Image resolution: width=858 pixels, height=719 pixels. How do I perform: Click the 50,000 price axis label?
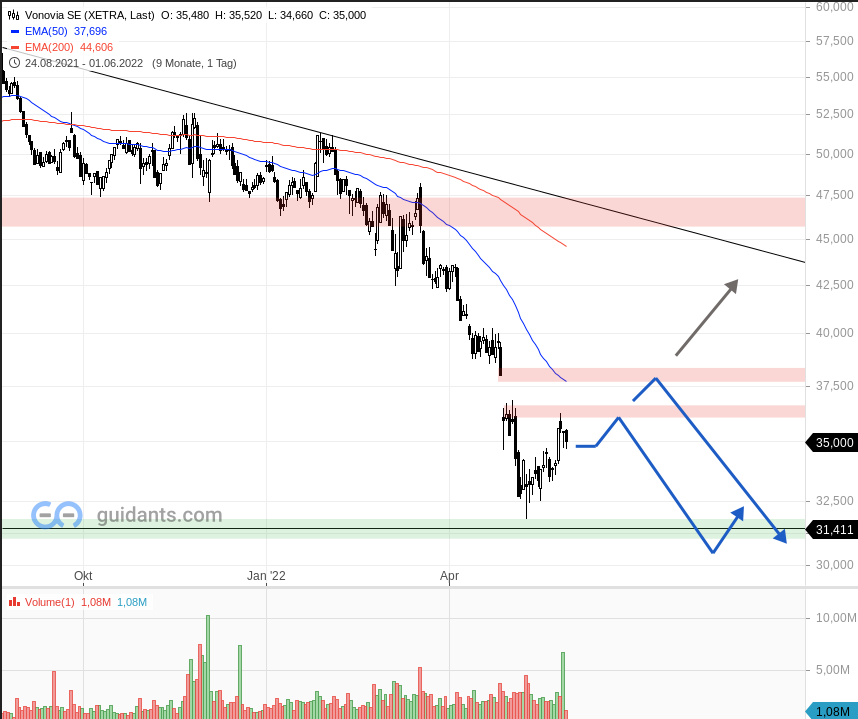point(834,154)
